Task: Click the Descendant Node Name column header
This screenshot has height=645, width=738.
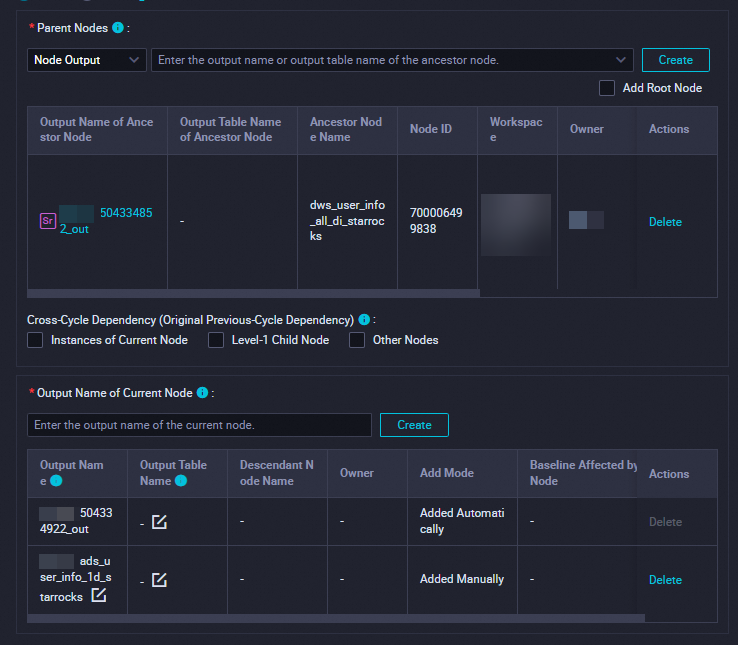Action: [277, 473]
